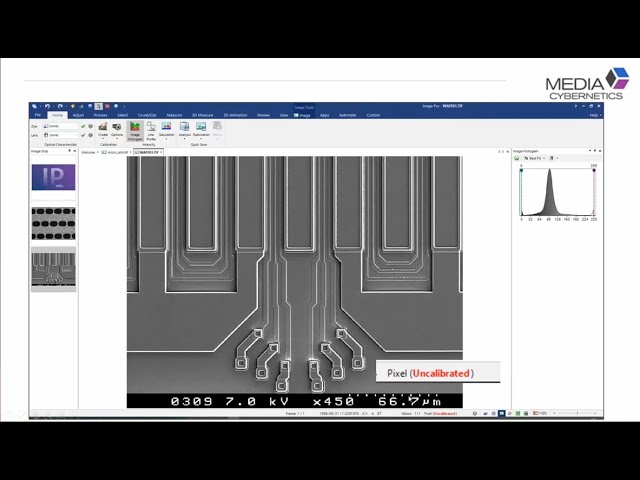Screen dimensions: 640x480
Task: Click the Publication quick save icon
Action: 201,130
